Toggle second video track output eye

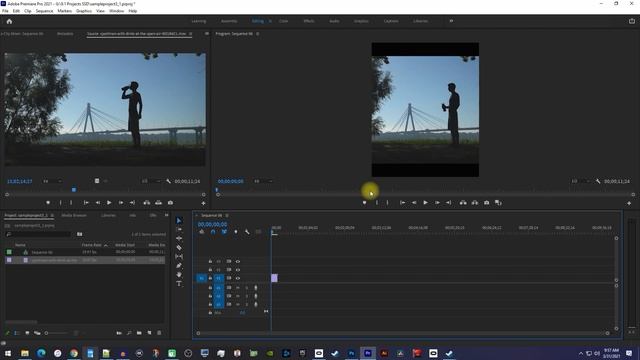click(x=238, y=270)
